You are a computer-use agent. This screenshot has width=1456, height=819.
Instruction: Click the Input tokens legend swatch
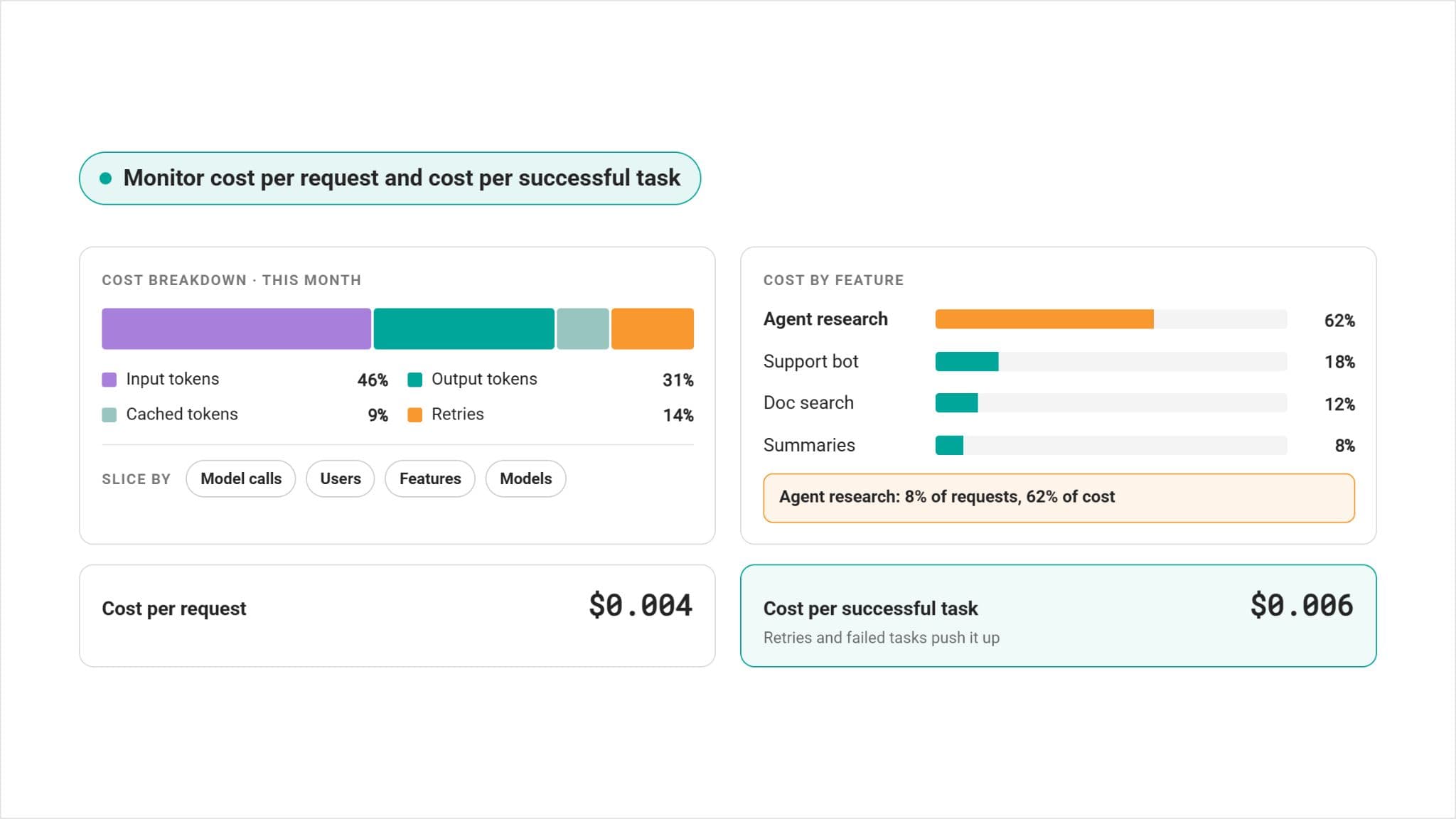click(109, 380)
